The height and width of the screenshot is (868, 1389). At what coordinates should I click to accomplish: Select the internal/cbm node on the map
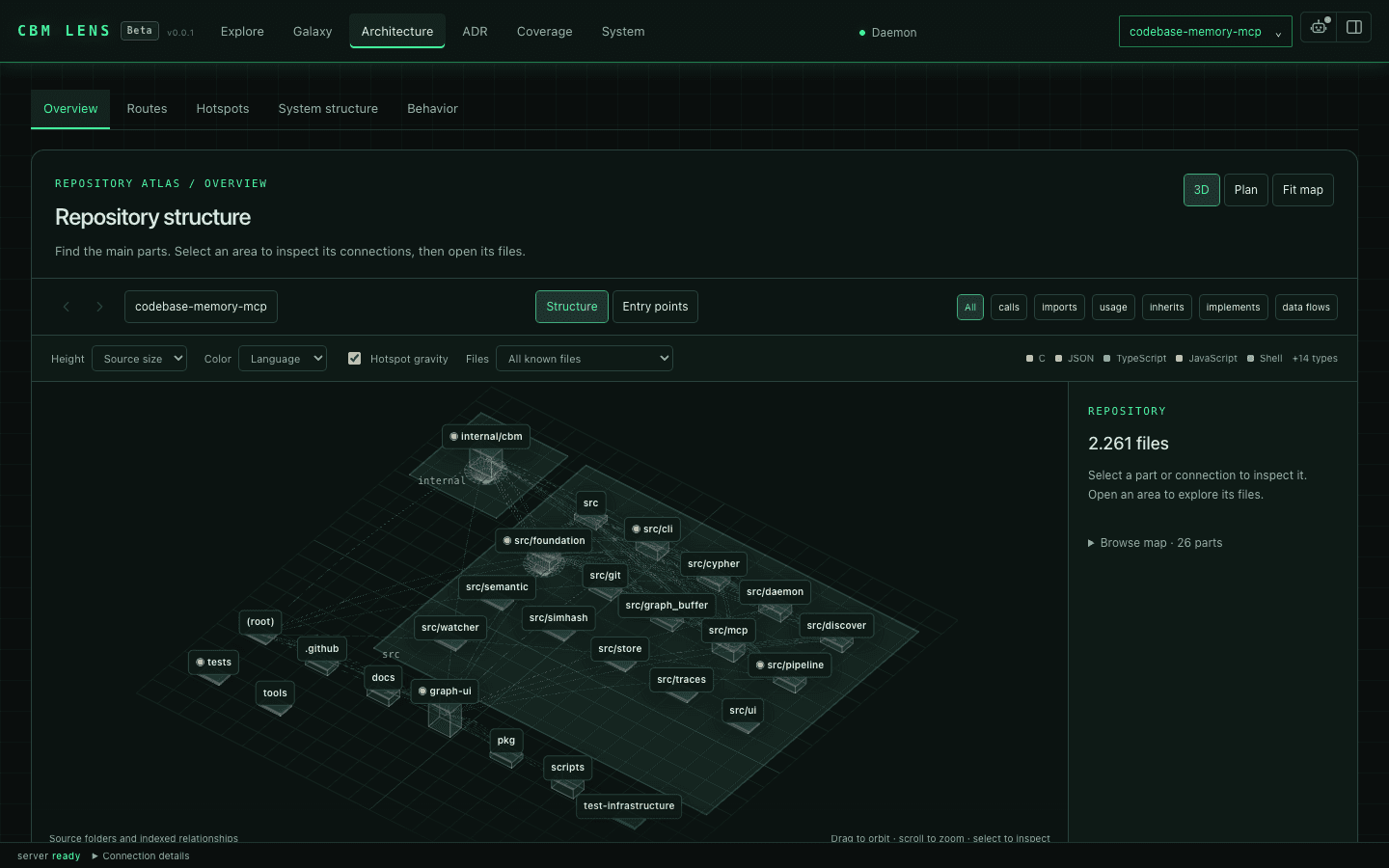(486, 437)
